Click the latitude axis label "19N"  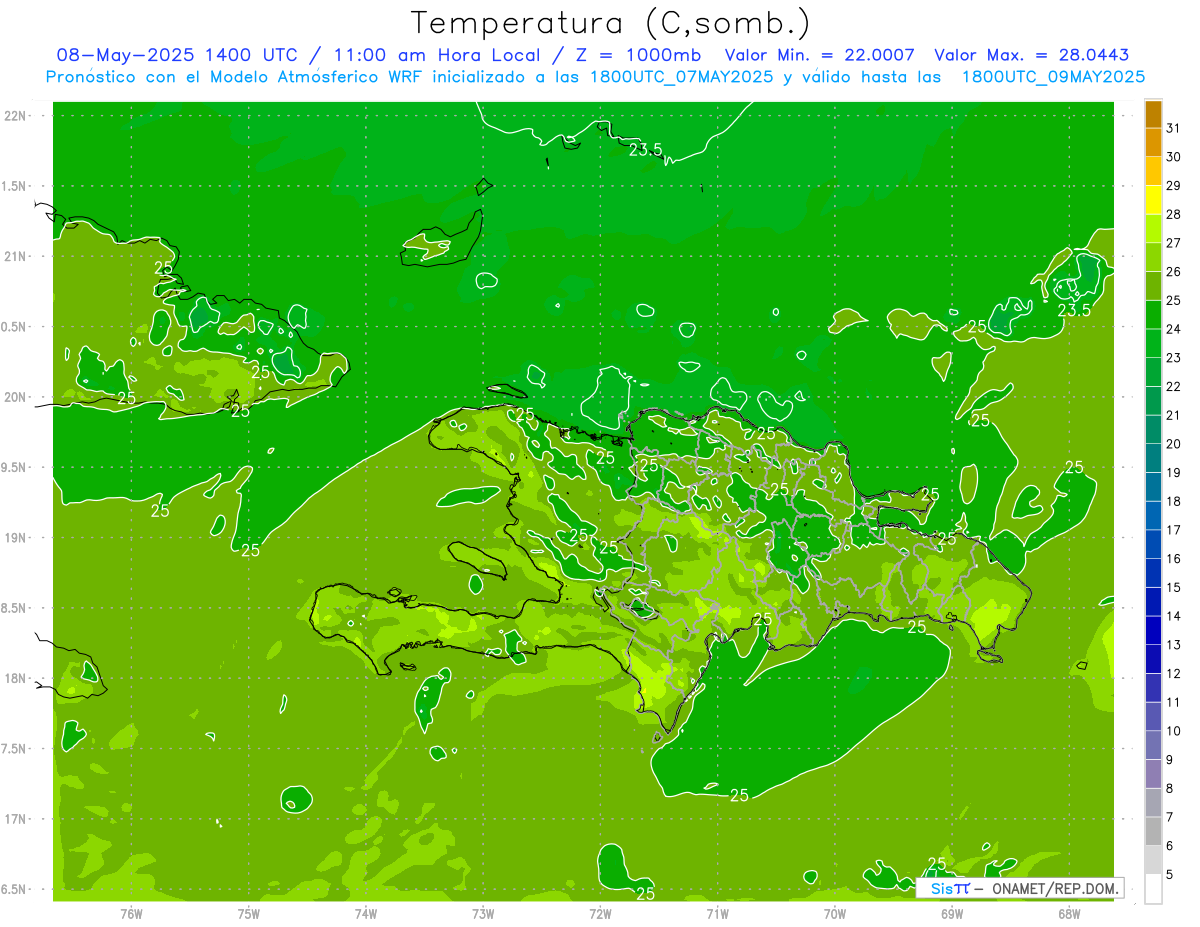17,538
